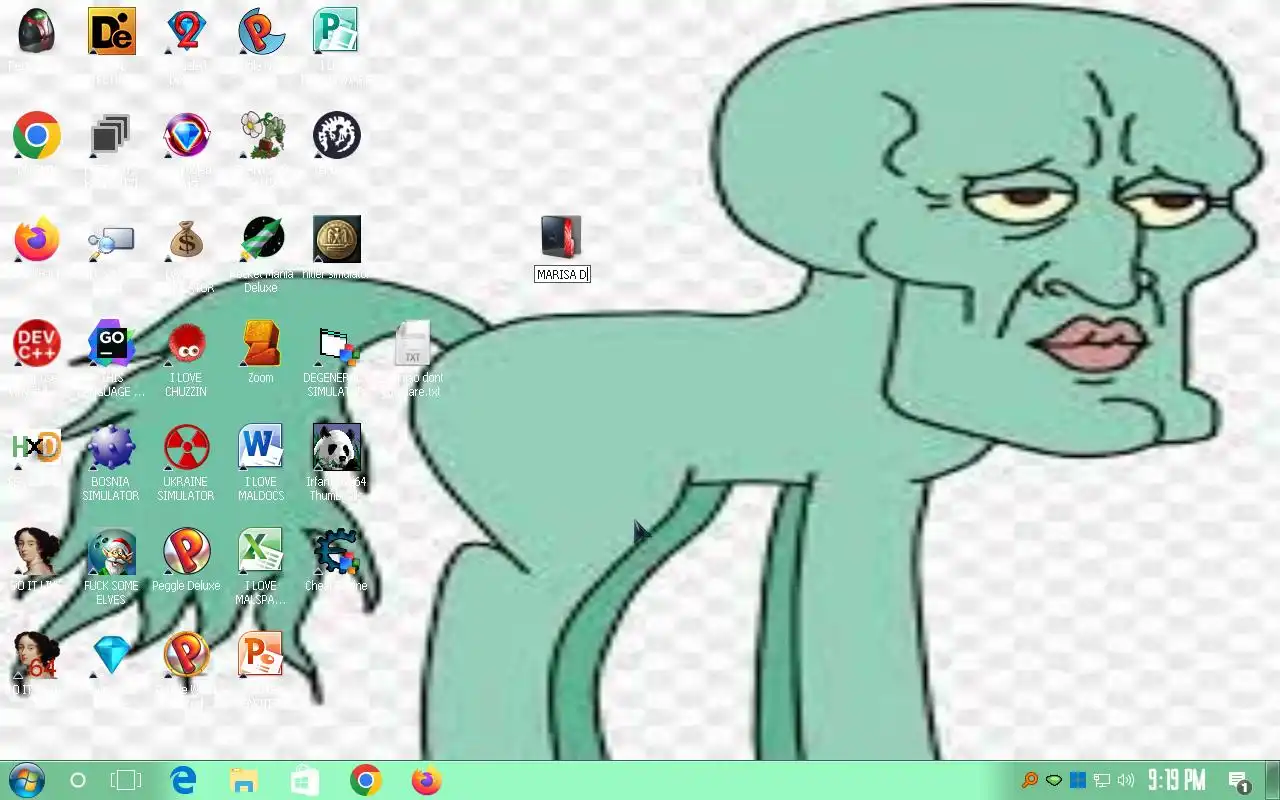Open the Cheat Engine gear icon

tap(336, 551)
